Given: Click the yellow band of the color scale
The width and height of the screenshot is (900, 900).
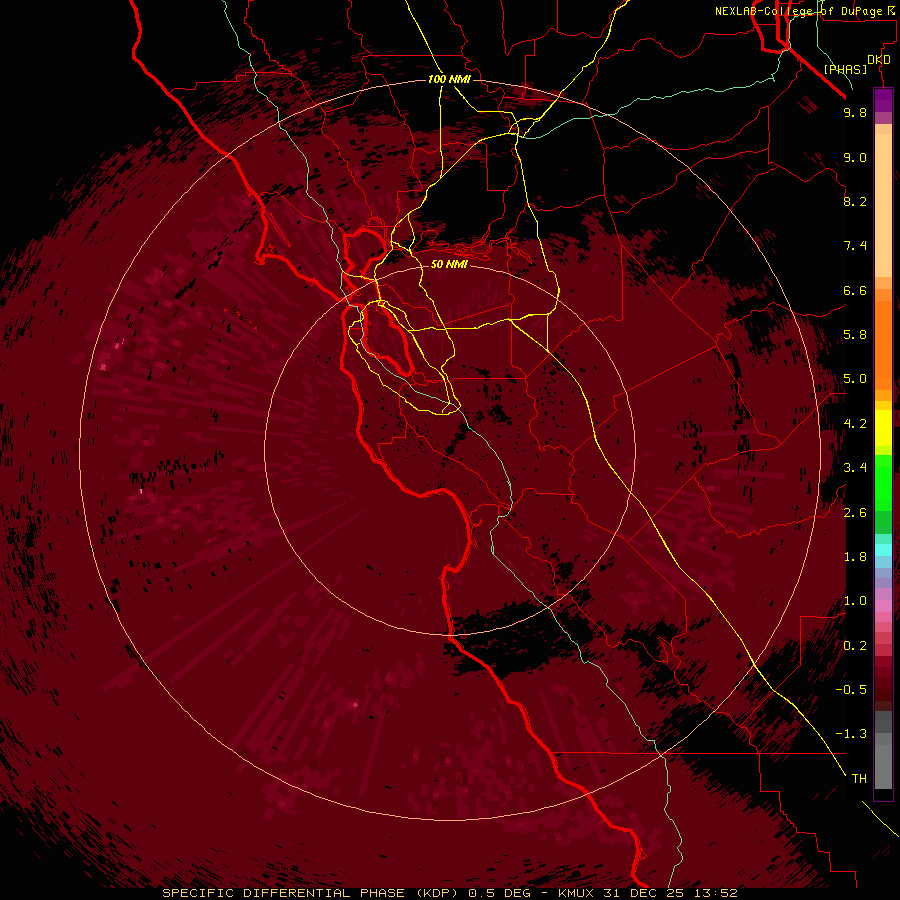Looking at the screenshot, I should click(883, 428).
